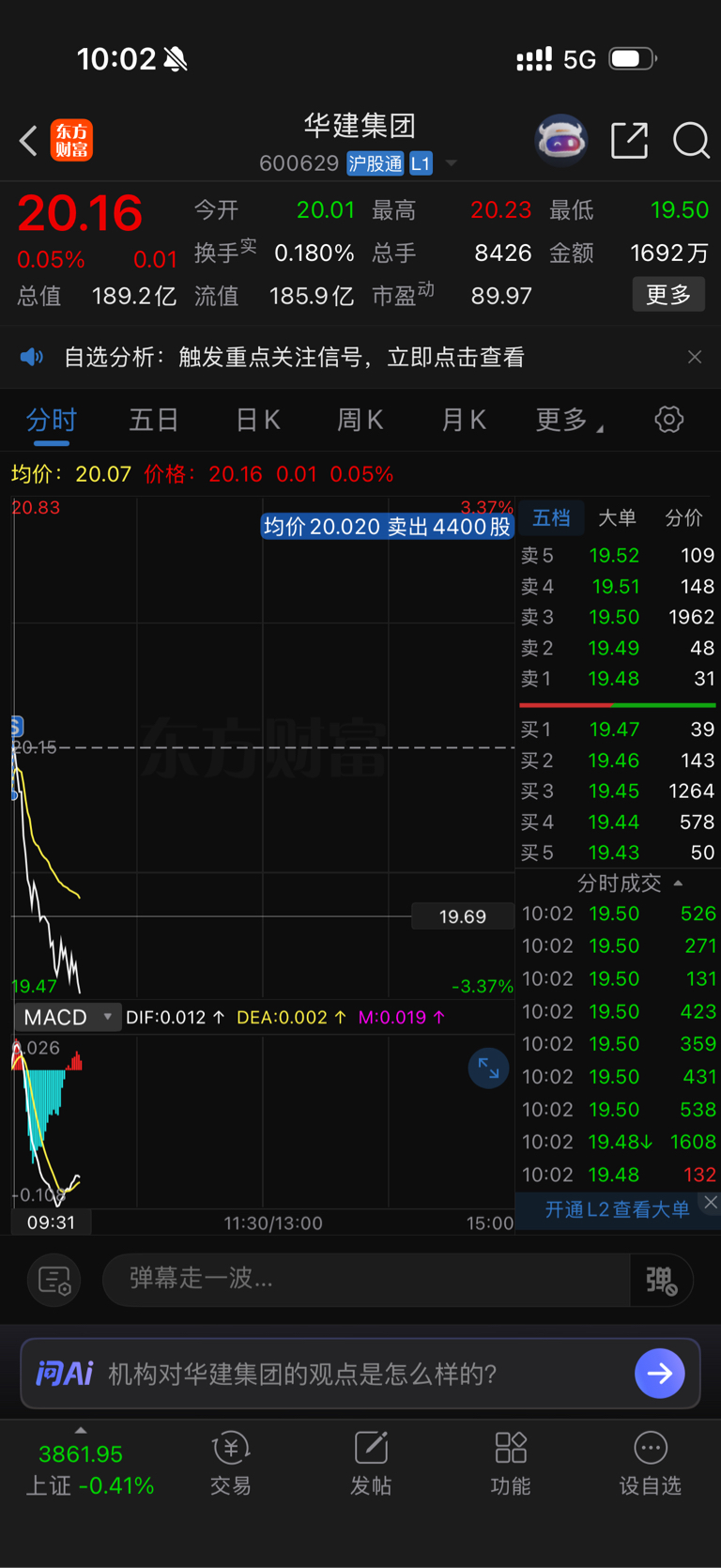Share the stock page via export icon
This screenshot has height=1568, width=721.
click(x=630, y=140)
